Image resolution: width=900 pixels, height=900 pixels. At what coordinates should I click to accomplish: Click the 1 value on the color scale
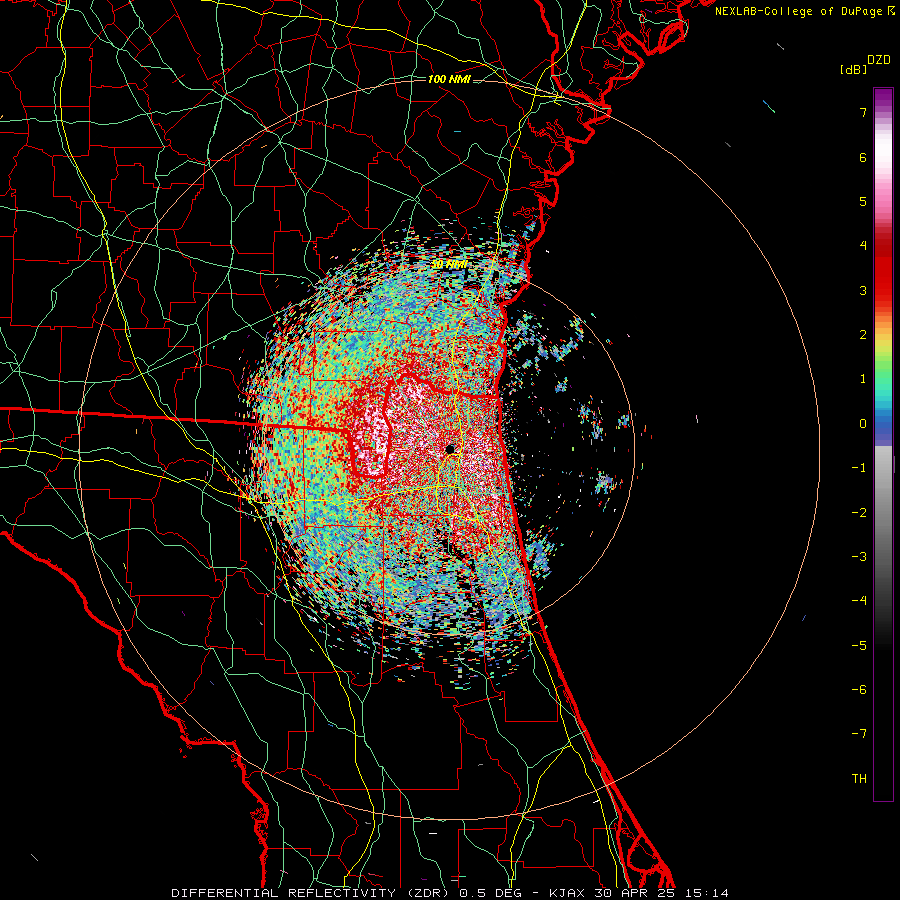863,379
